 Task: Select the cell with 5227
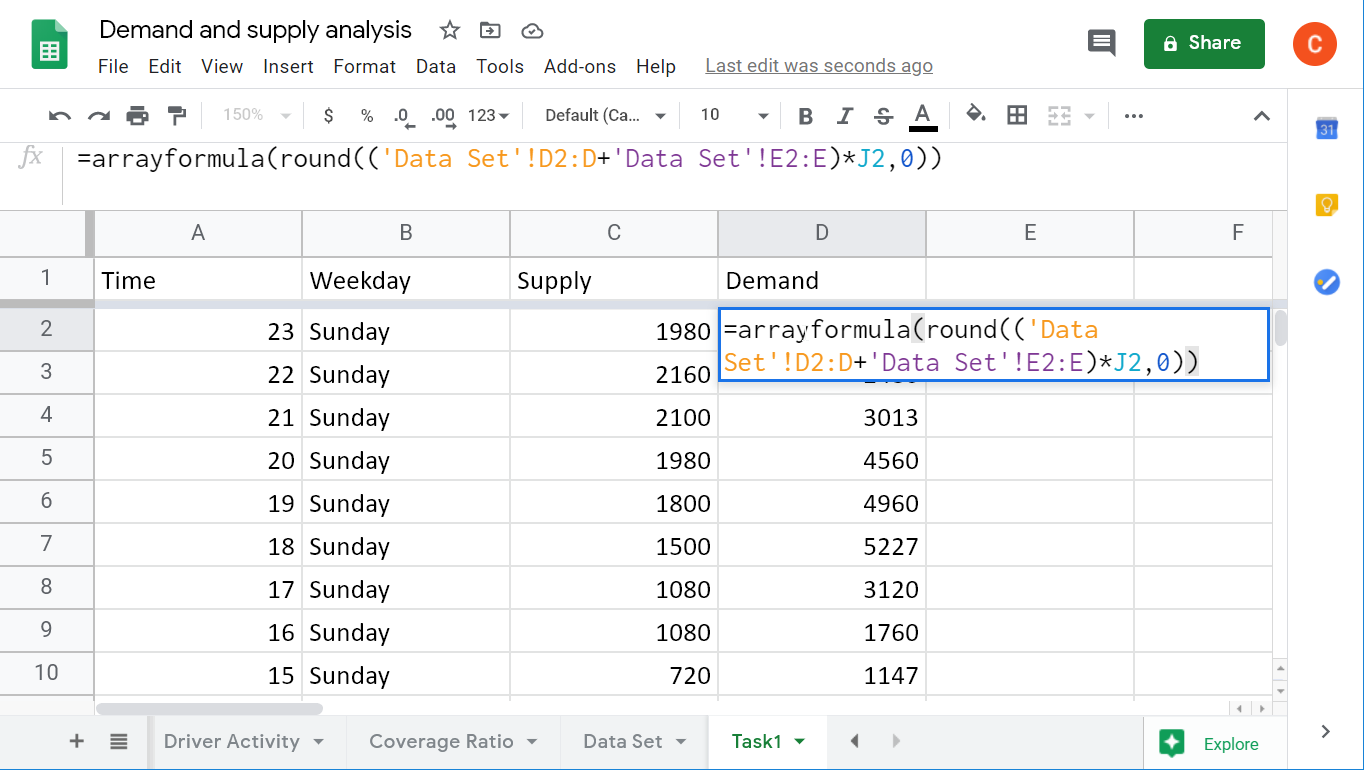pyautogui.click(x=822, y=546)
